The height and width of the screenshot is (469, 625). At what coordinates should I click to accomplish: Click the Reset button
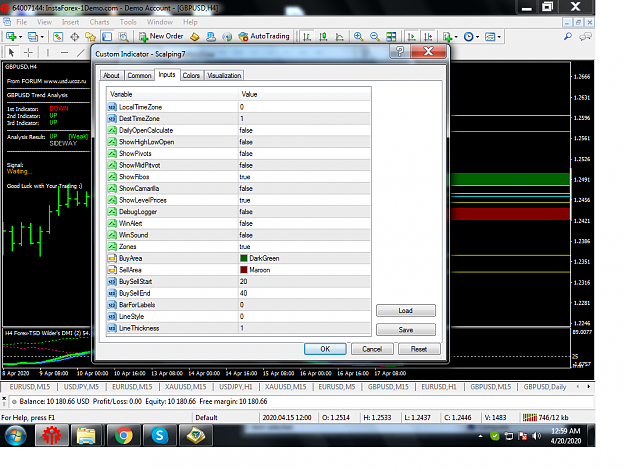[x=419, y=349]
